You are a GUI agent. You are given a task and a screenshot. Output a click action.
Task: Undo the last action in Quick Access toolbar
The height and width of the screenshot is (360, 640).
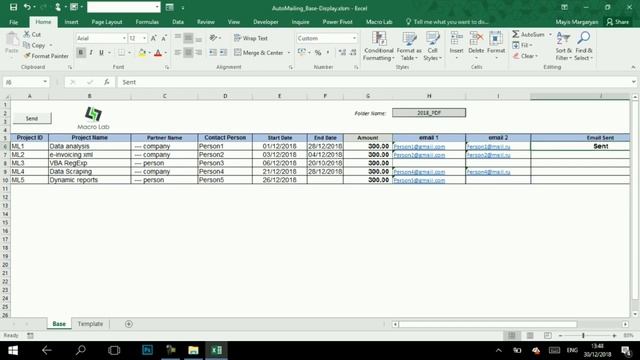(27, 7)
